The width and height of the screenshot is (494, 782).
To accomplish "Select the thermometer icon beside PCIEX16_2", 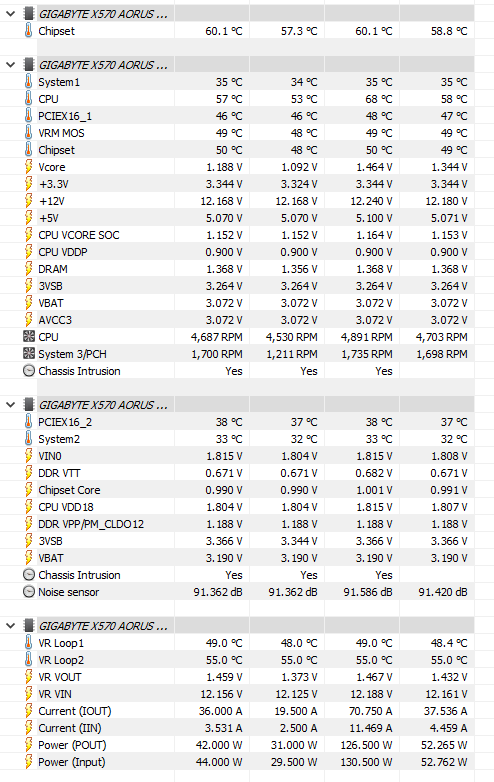I will click(x=29, y=422).
